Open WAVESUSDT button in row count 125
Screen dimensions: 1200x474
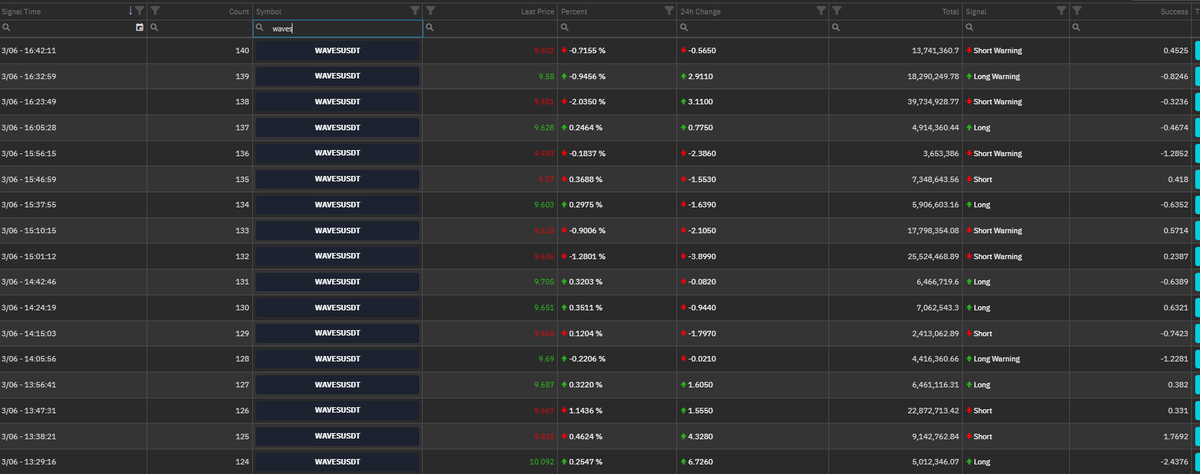(x=337, y=436)
